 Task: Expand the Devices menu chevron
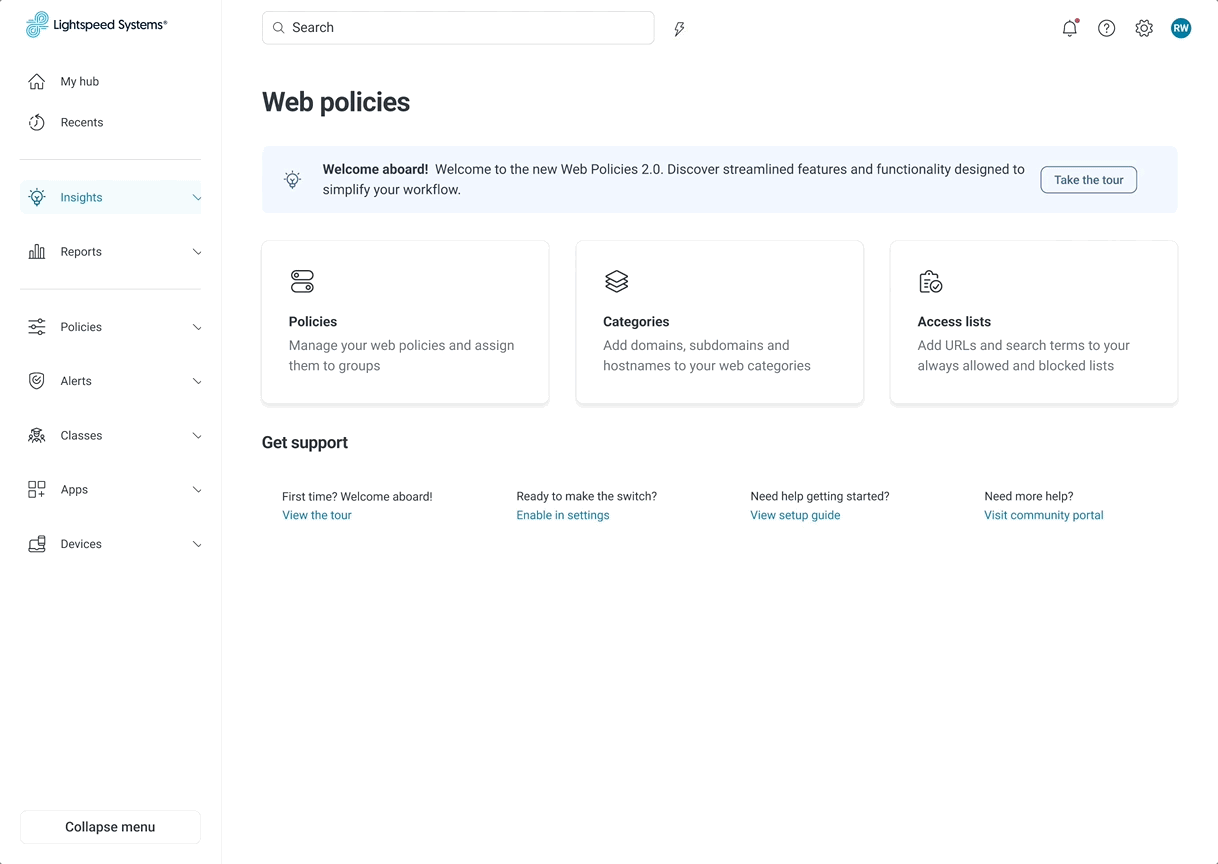coord(197,544)
